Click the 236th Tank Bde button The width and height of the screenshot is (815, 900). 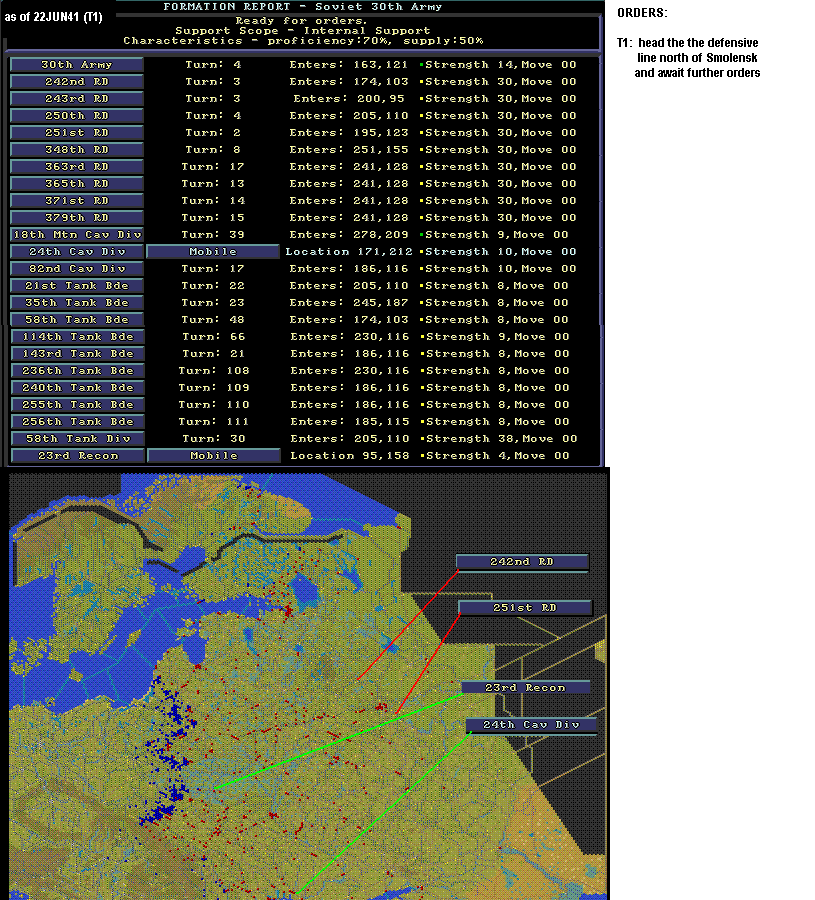77,371
